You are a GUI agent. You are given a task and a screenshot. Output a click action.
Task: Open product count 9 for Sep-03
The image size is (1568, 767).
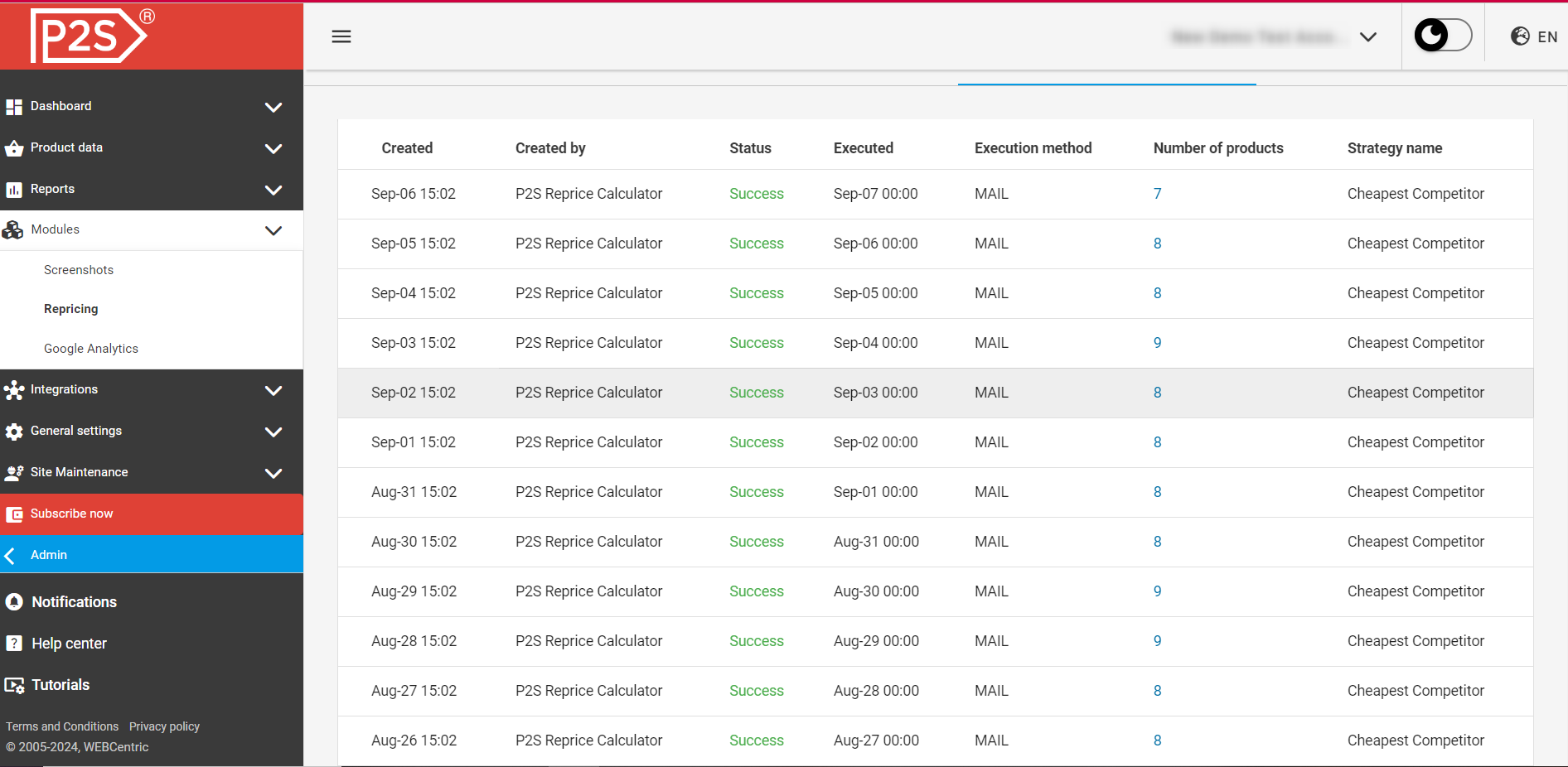pyautogui.click(x=1158, y=343)
